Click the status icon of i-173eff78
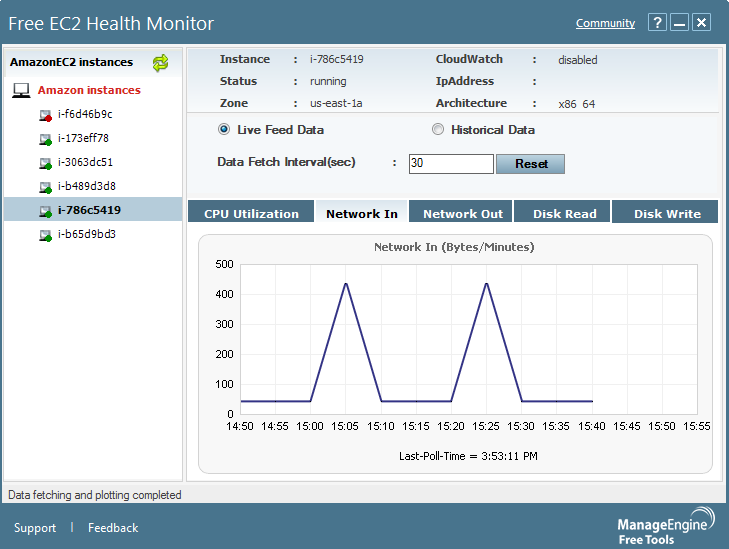The image size is (729, 549). (45, 139)
